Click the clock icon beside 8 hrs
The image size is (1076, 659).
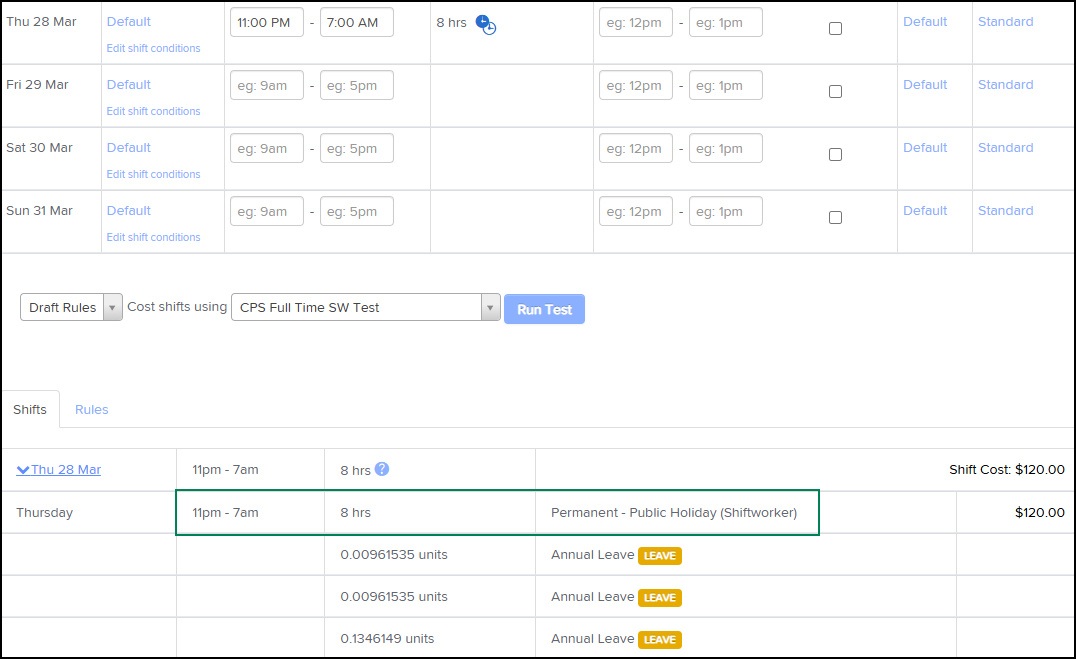coord(486,24)
